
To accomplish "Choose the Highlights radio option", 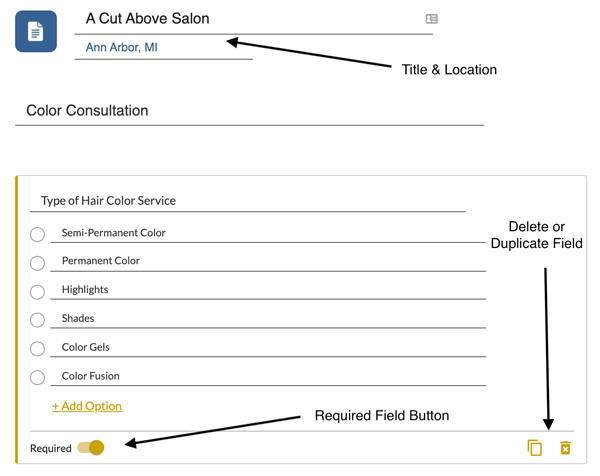I will (38, 292).
